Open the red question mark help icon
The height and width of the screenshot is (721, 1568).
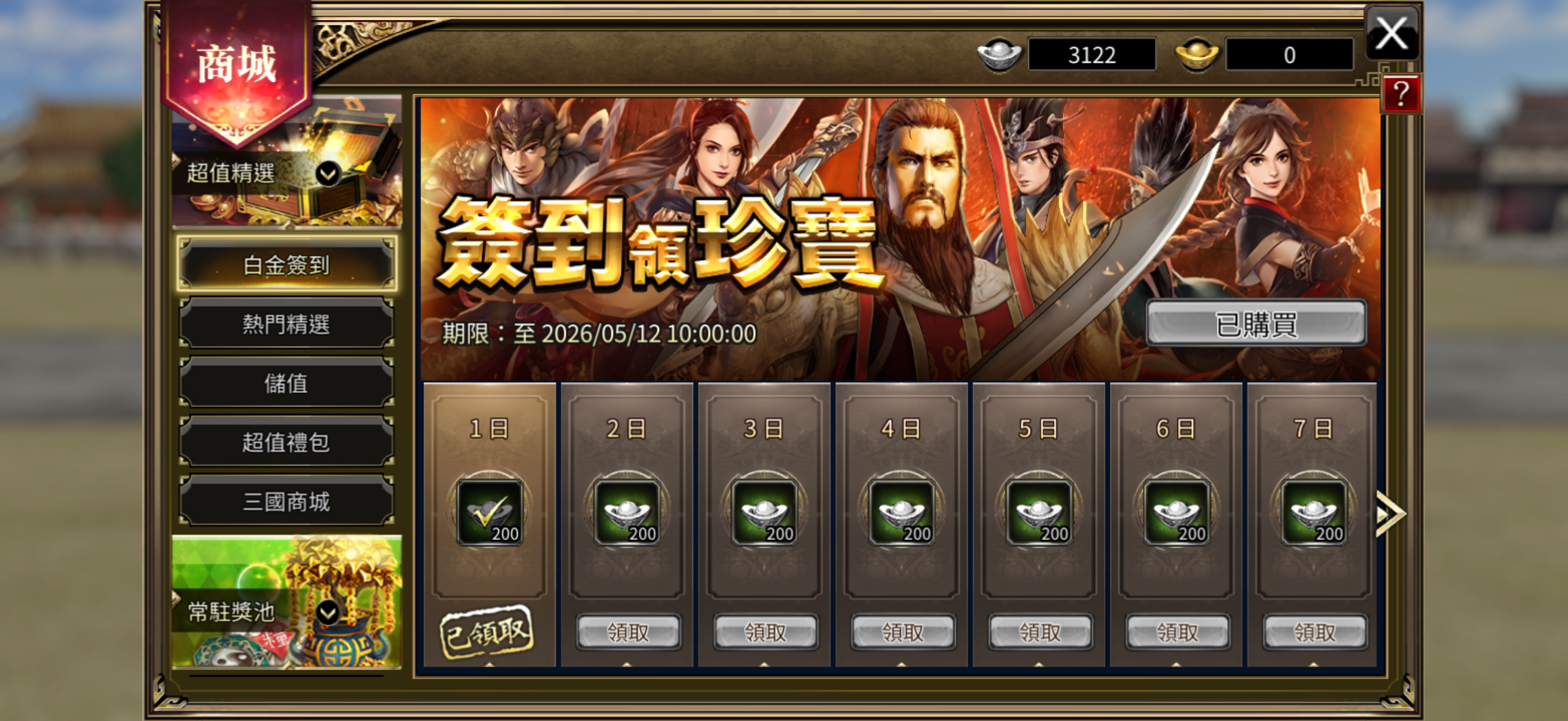point(1401,94)
